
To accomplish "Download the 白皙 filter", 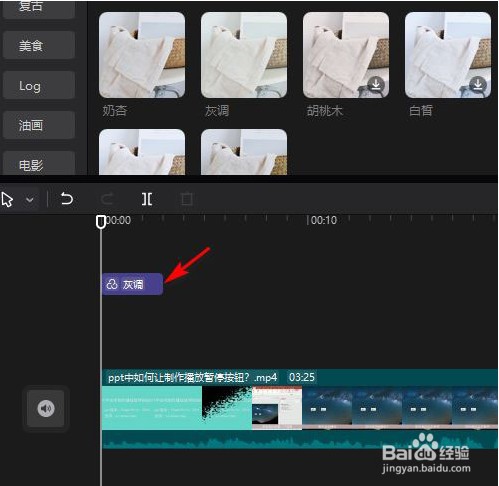I will pos(478,85).
